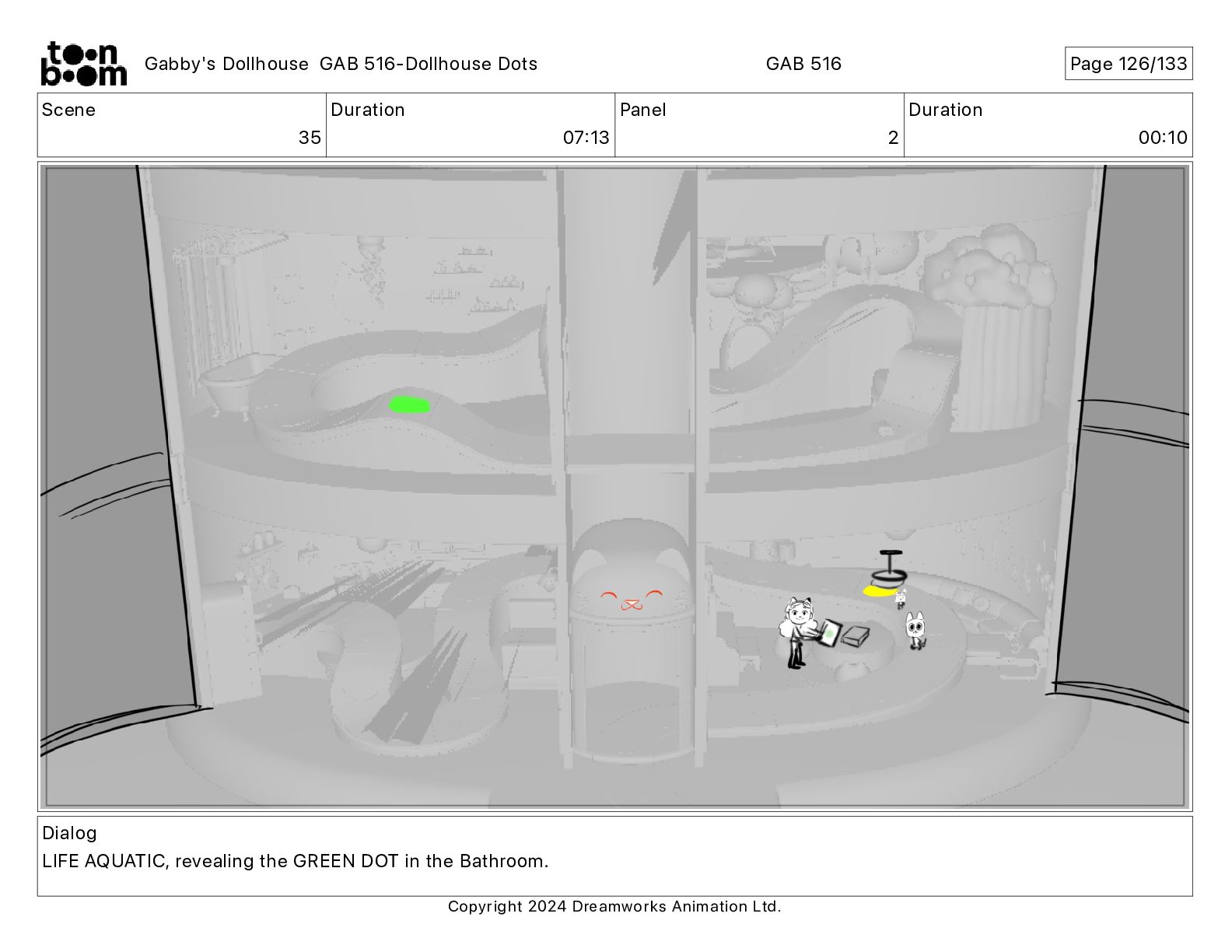Click the 'Scene' label

pyautogui.click(x=68, y=110)
